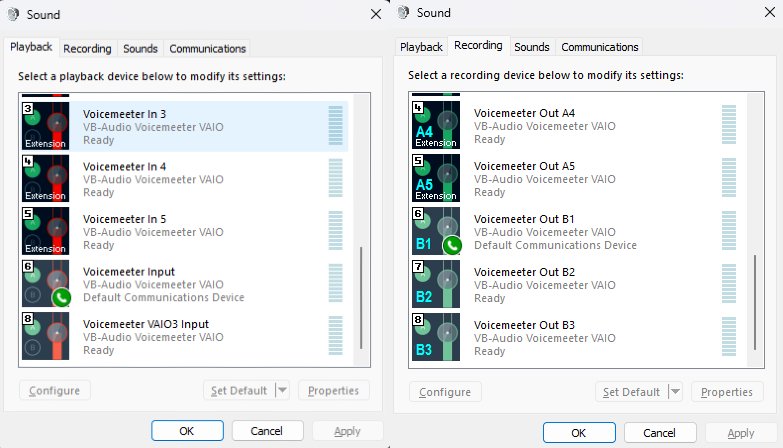Close the right Sound window
Screen dimensions: 783x448
pos(770,12)
